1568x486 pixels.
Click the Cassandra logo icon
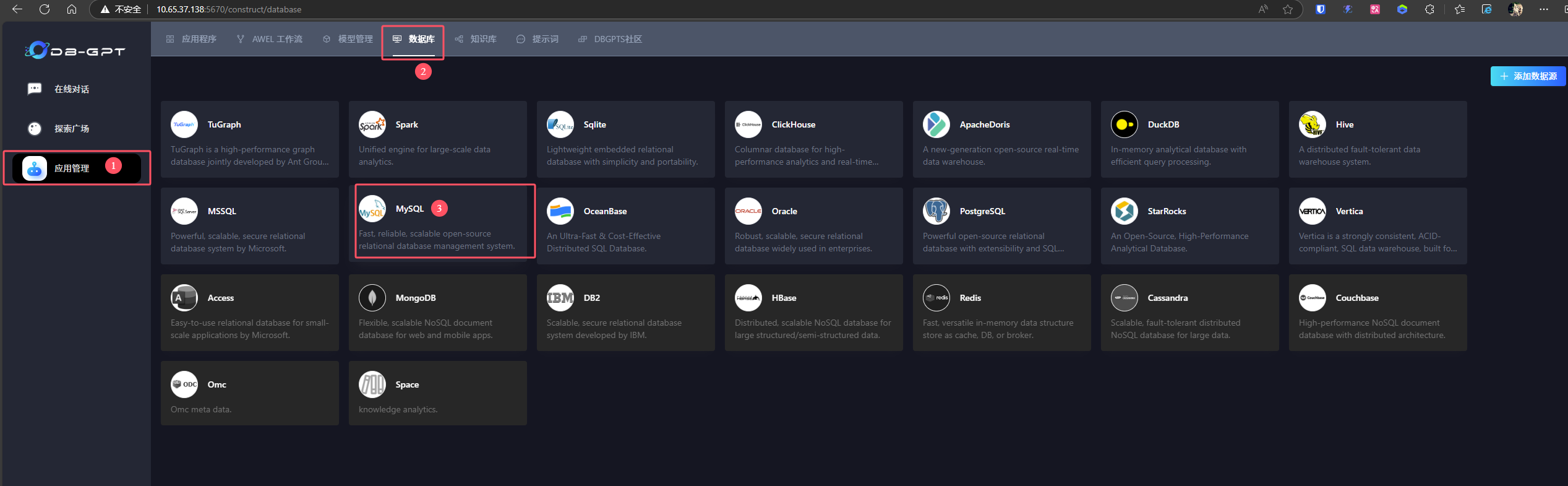pyautogui.click(x=1125, y=298)
